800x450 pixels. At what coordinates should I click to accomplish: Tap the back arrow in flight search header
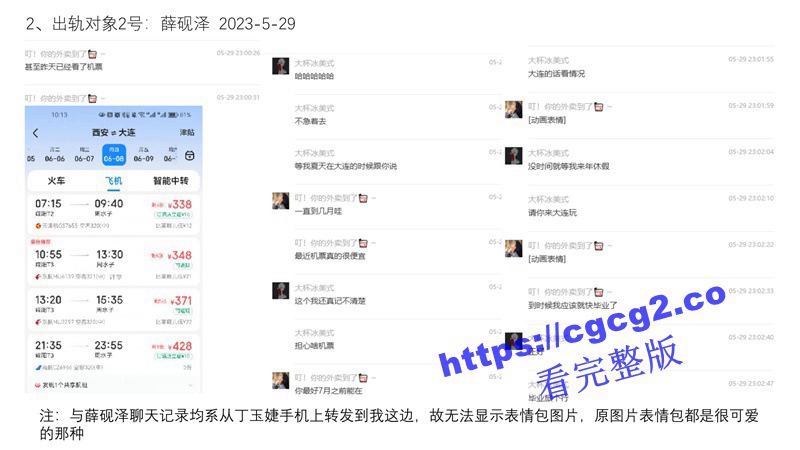click(36, 133)
